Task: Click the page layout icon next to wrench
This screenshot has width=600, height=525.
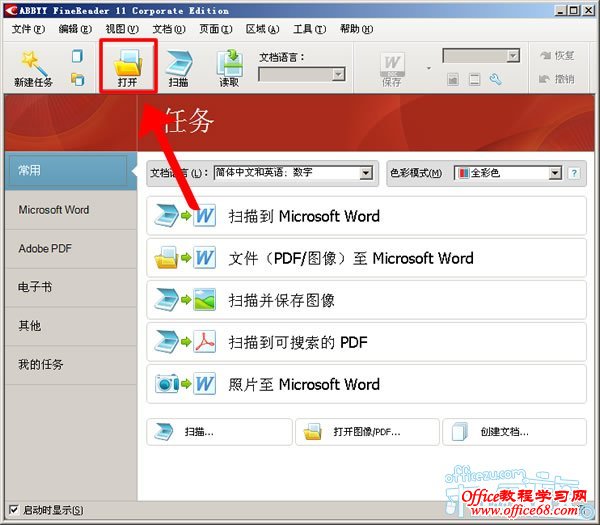Action: point(474,80)
